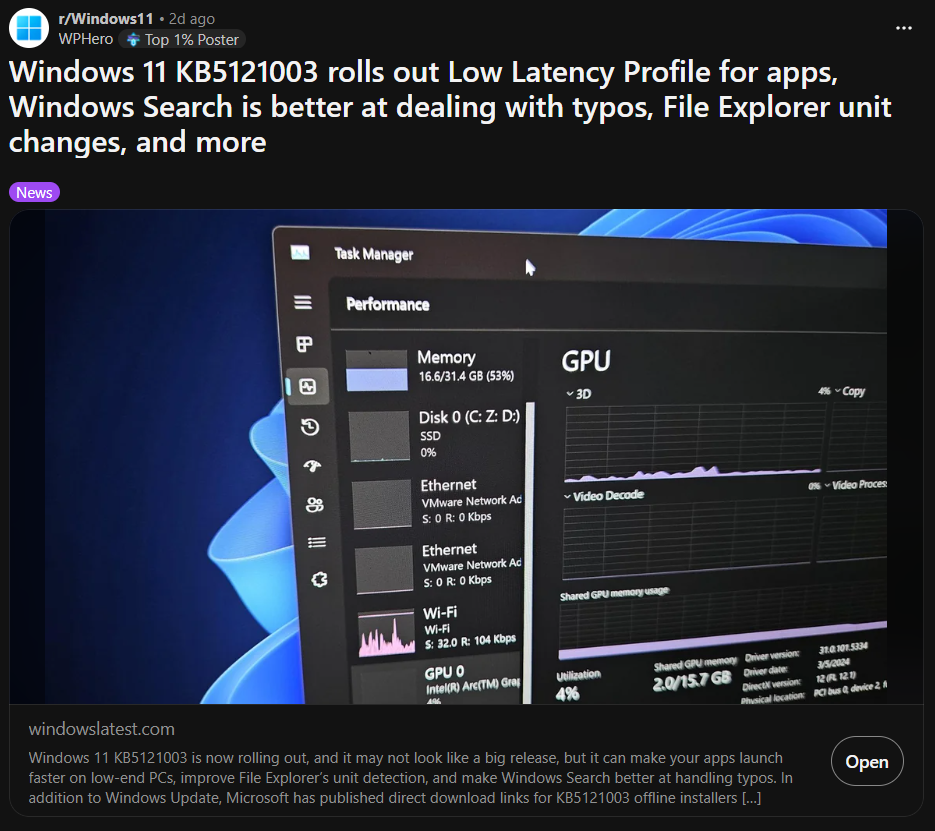Open the post title about KB5121003
Image resolution: width=935 pixels, height=831 pixels.
tap(450, 107)
